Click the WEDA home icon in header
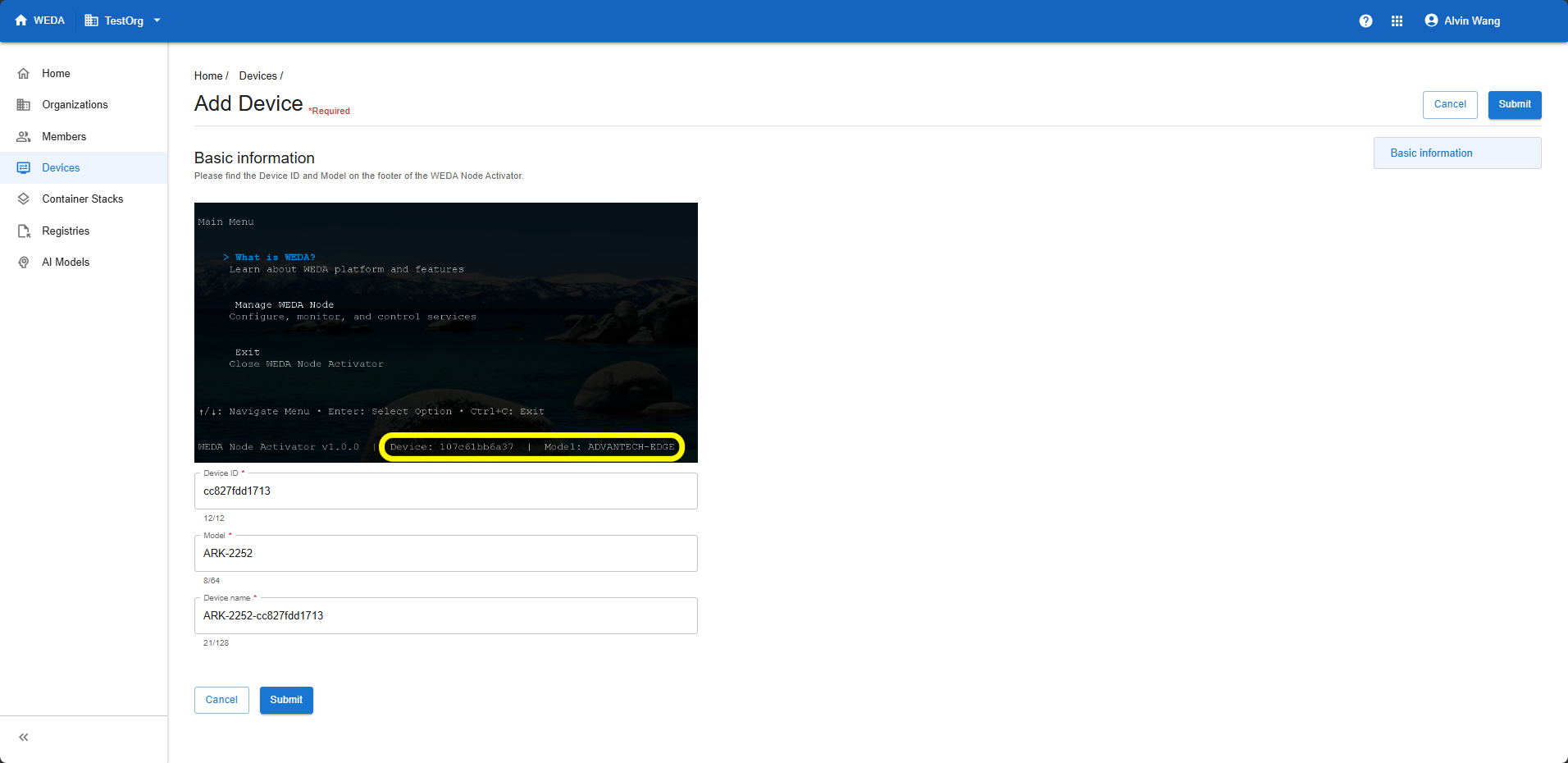Image resolution: width=1568 pixels, height=763 pixels. [21, 21]
